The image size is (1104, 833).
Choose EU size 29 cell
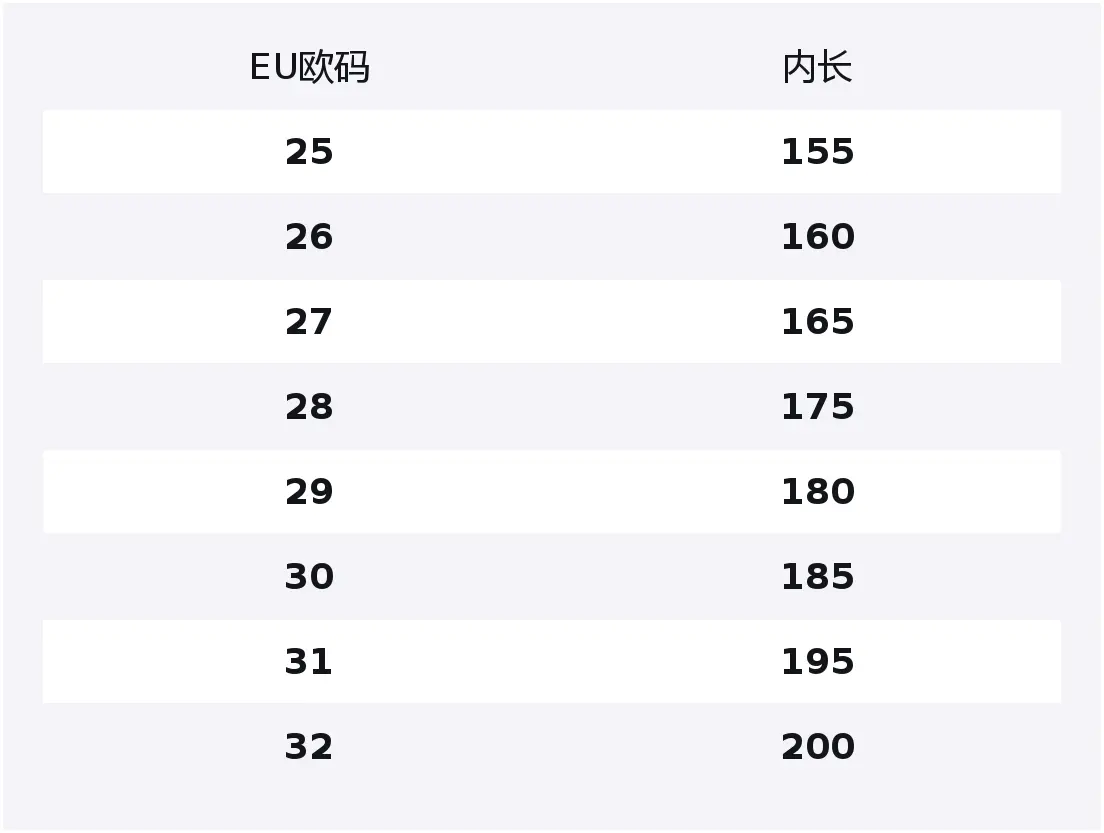[309, 492]
